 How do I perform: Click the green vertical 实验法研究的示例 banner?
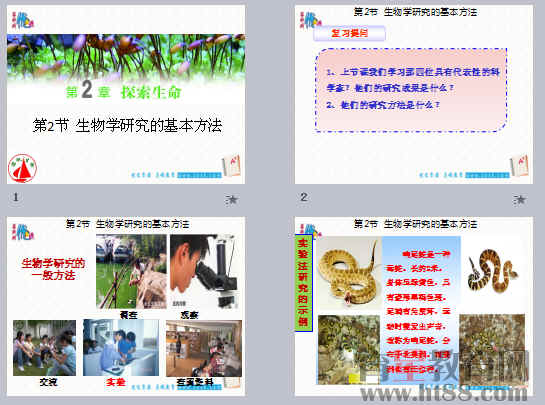click(x=303, y=283)
